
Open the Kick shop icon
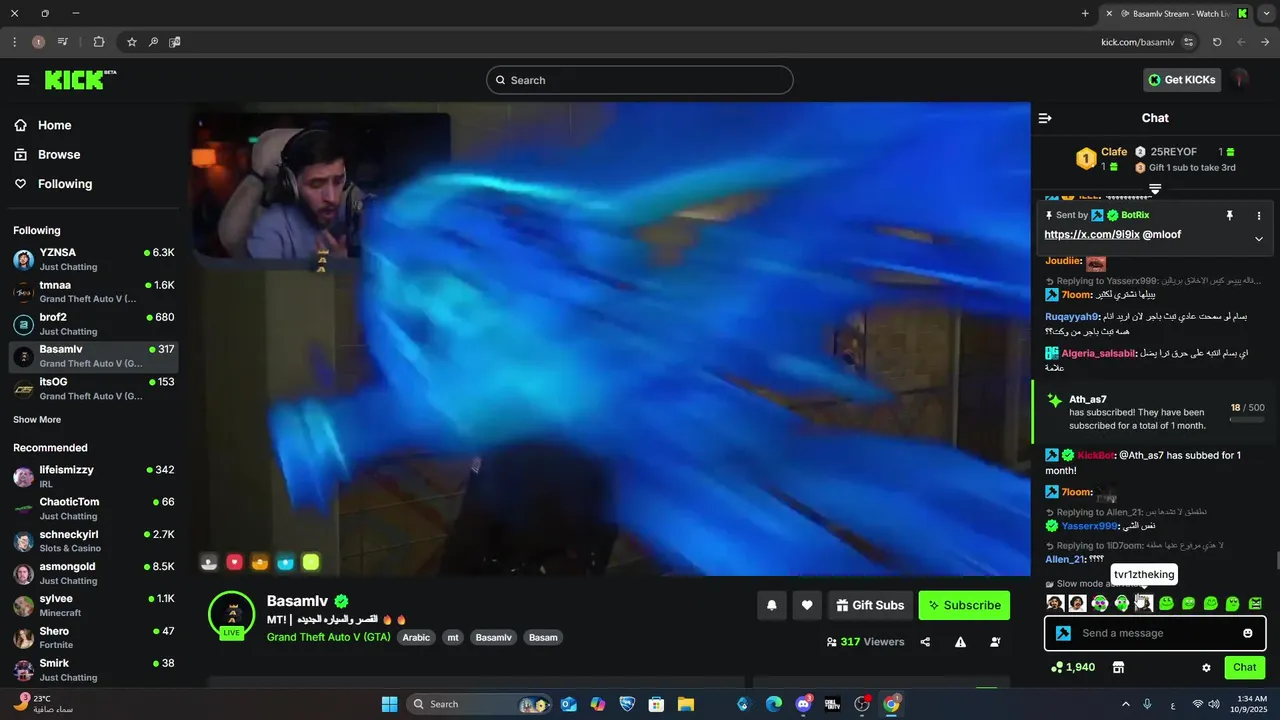pos(1118,667)
